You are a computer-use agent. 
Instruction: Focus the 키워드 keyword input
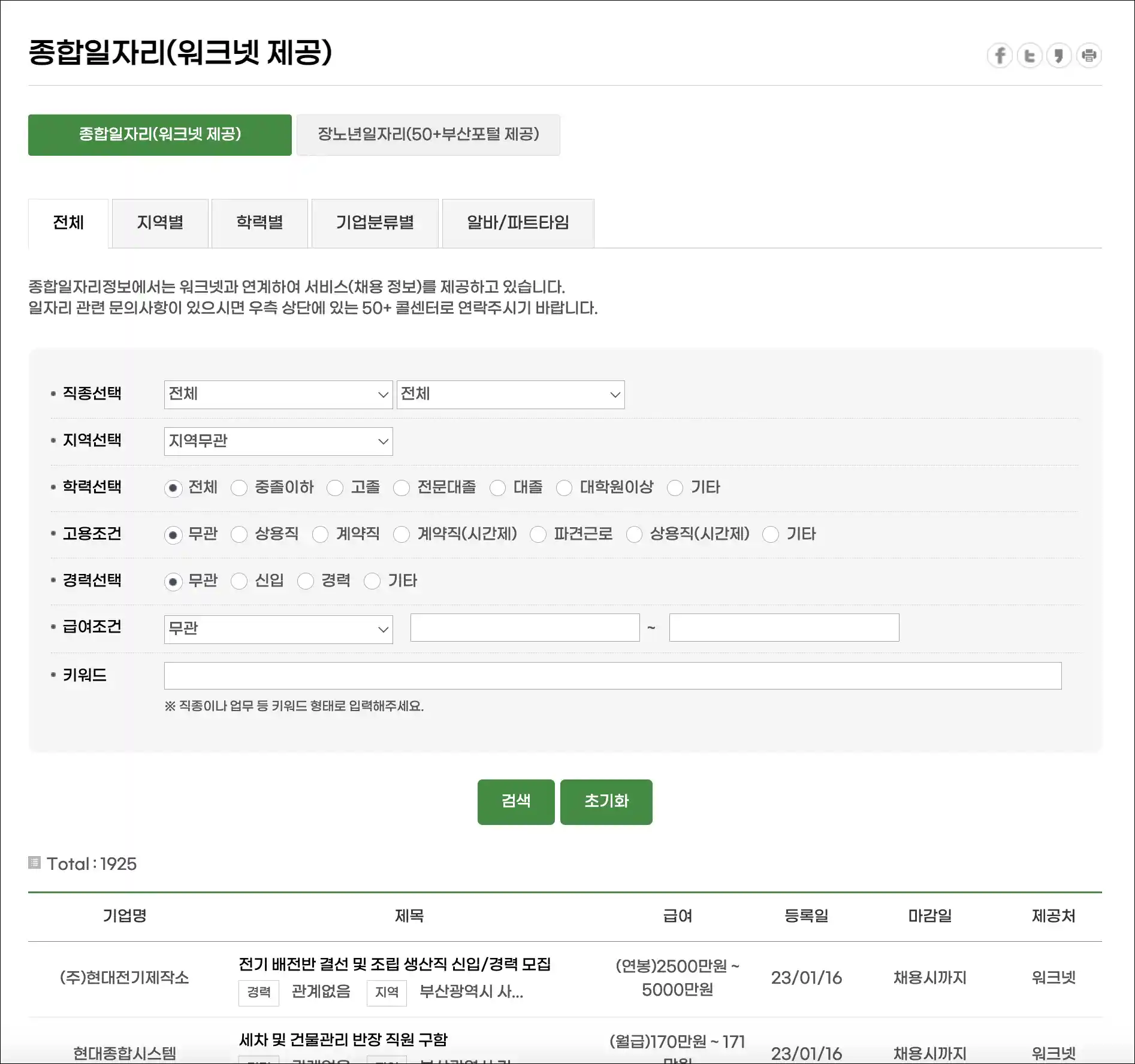click(x=612, y=676)
